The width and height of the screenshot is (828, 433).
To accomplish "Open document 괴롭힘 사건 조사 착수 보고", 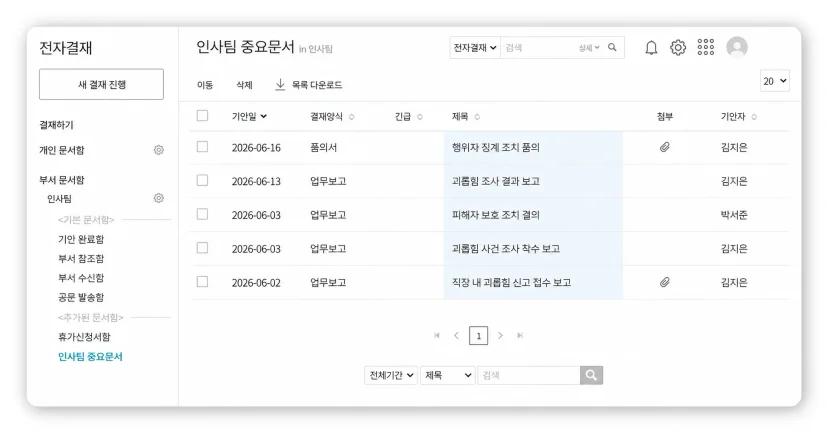I will (x=506, y=249).
